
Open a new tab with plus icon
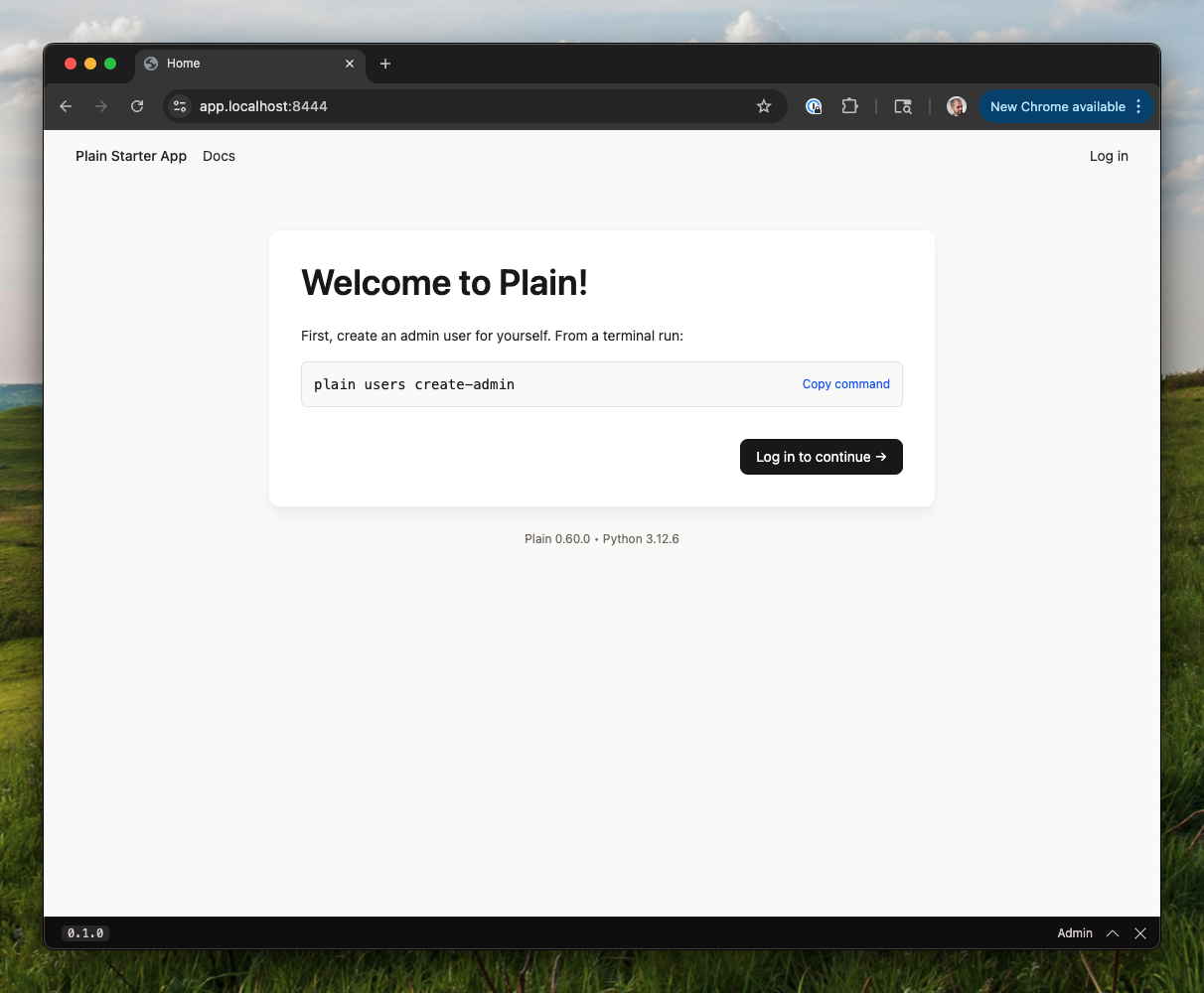tap(385, 64)
